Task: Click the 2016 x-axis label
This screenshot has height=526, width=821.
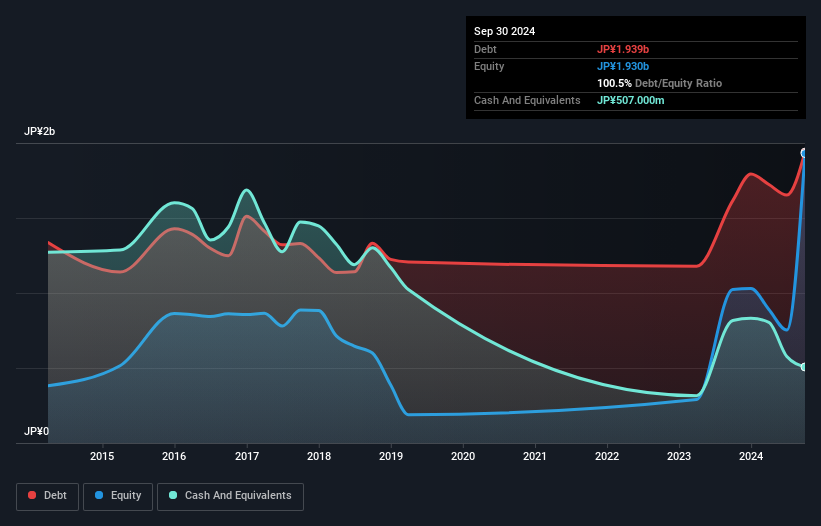Action: pos(174,456)
